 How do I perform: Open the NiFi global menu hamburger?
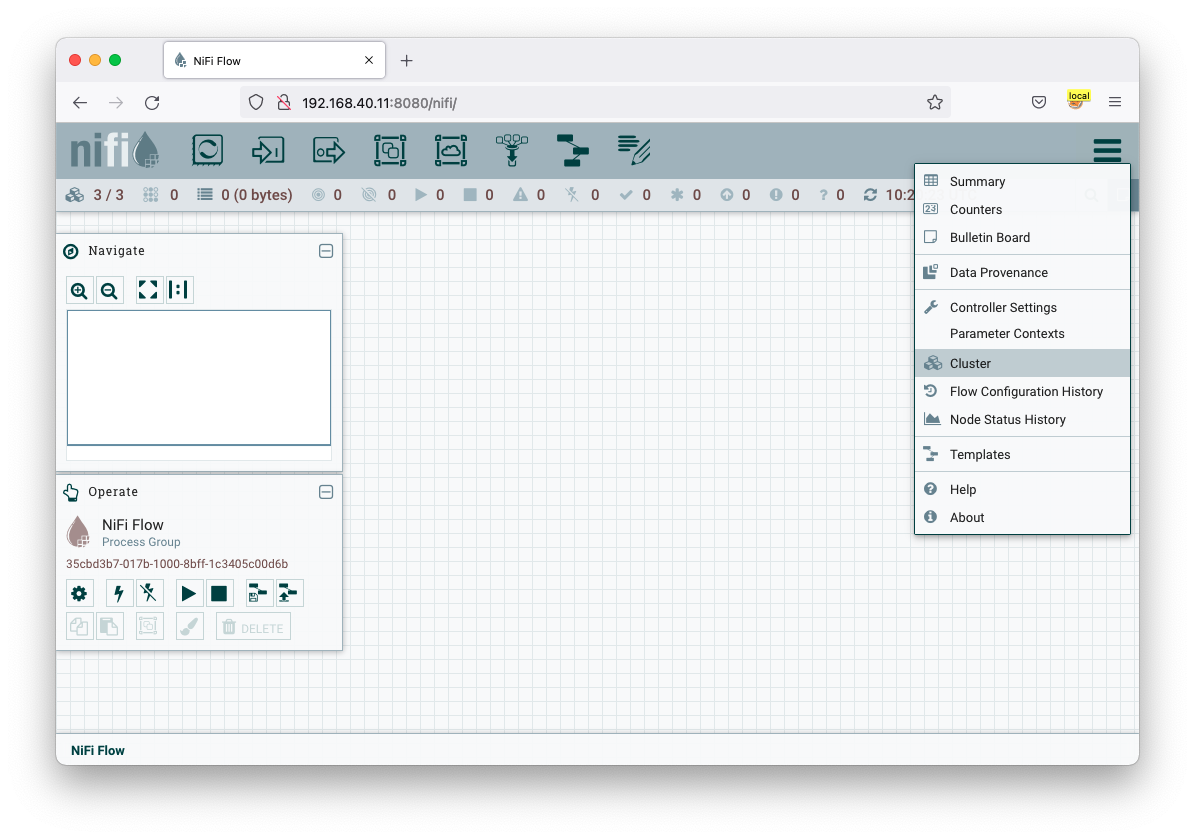tap(1107, 149)
